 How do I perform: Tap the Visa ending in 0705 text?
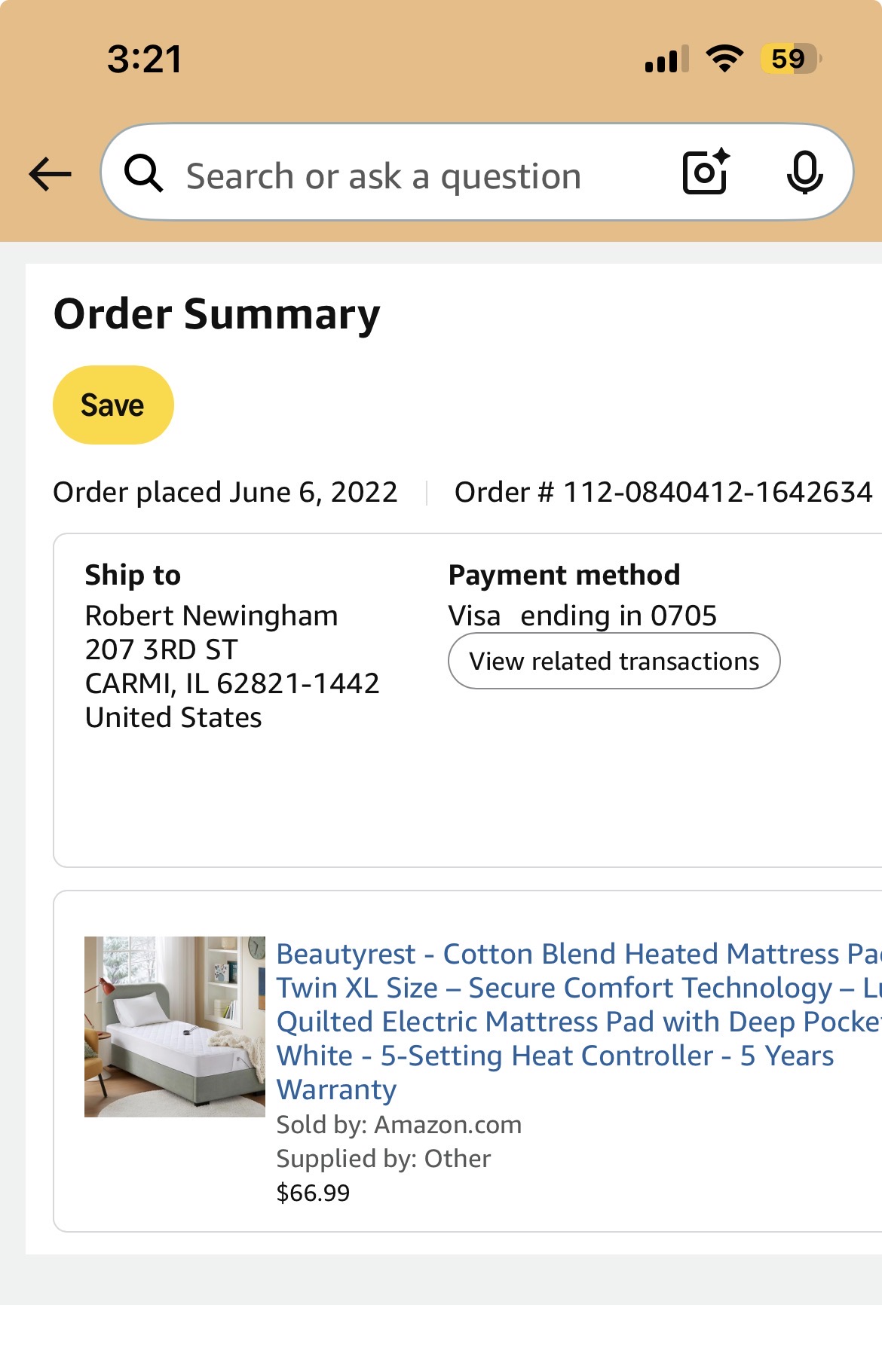click(x=582, y=616)
